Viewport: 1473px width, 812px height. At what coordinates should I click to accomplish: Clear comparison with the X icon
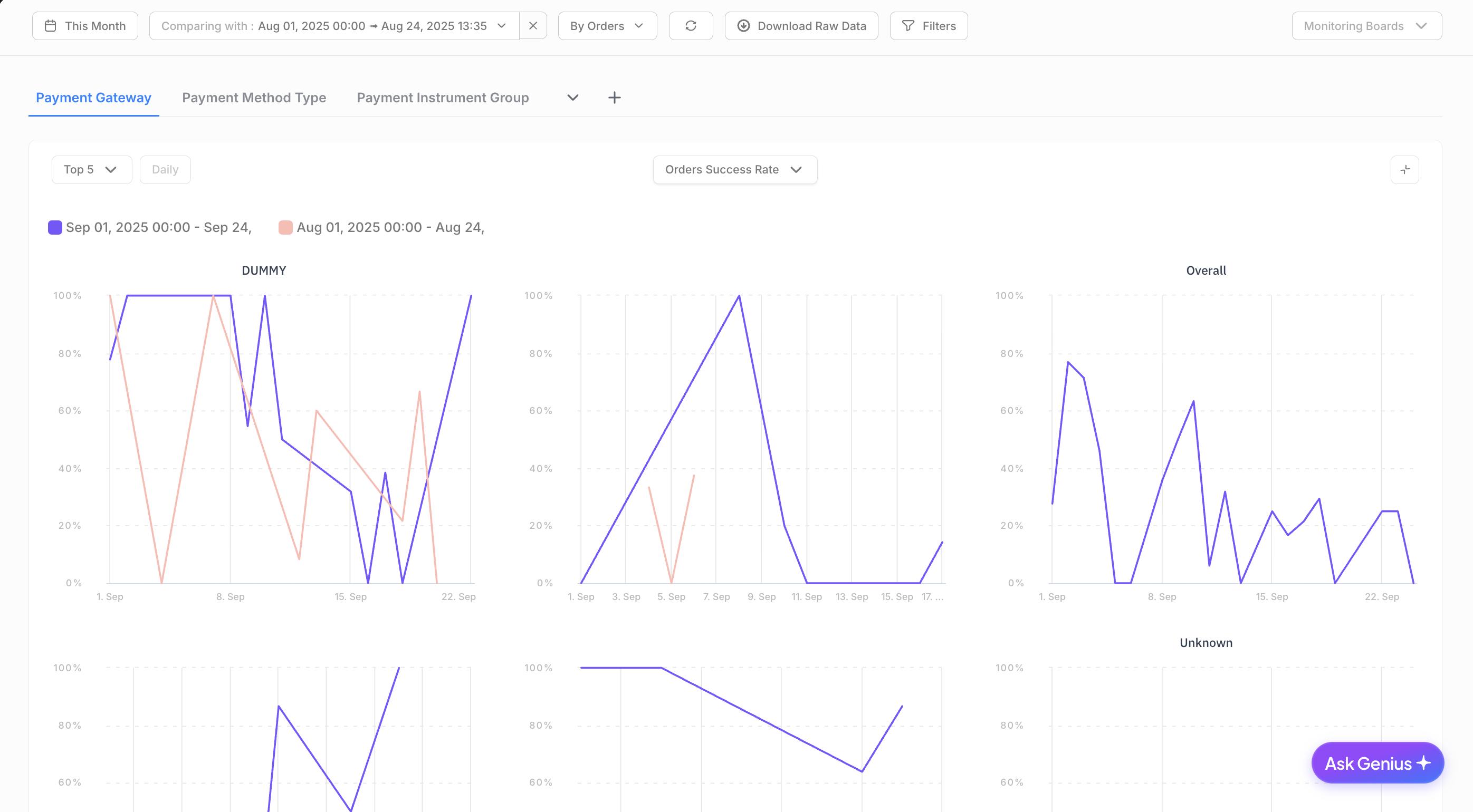pos(532,26)
